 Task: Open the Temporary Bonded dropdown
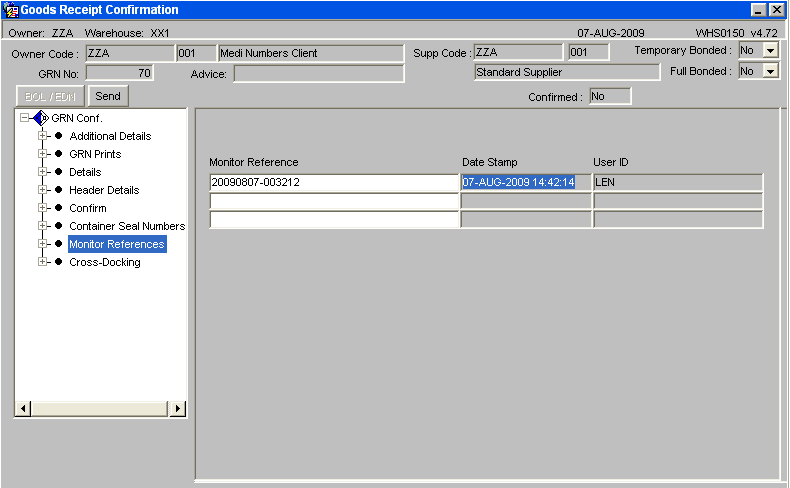pyautogui.click(x=770, y=50)
